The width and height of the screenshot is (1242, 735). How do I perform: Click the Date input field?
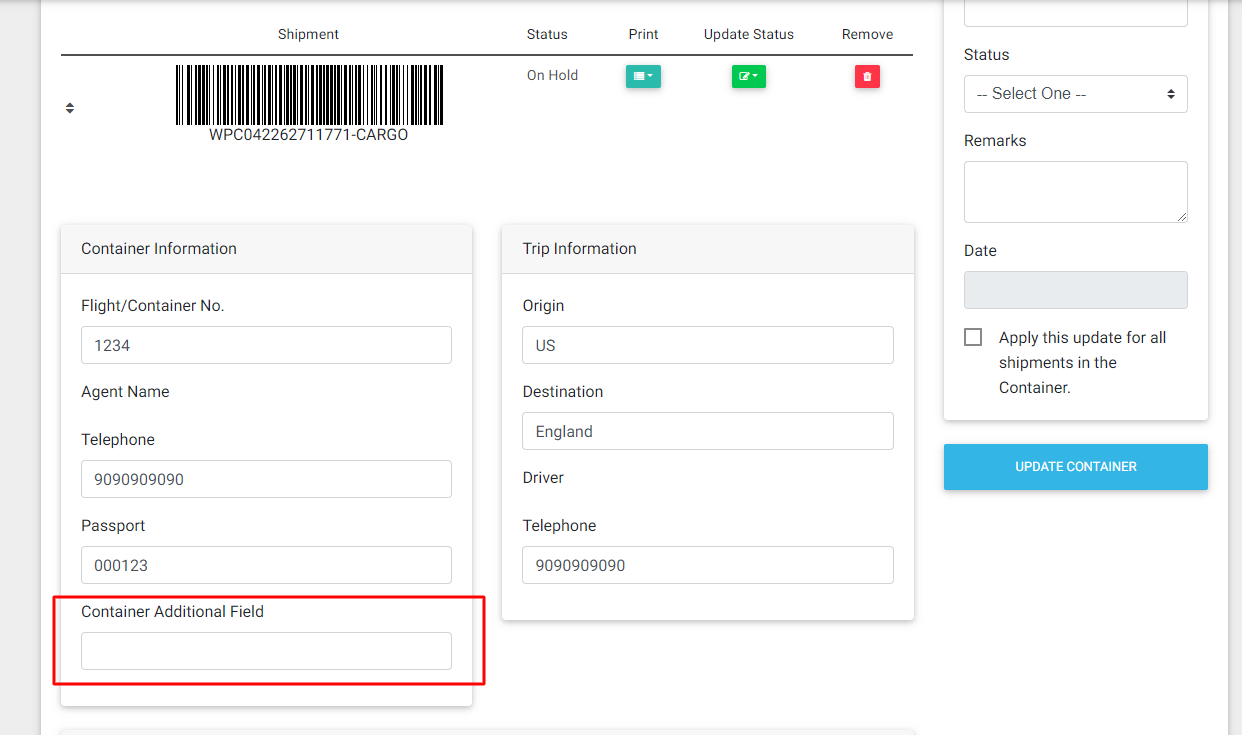pyautogui.click(x=1075, y=290)
